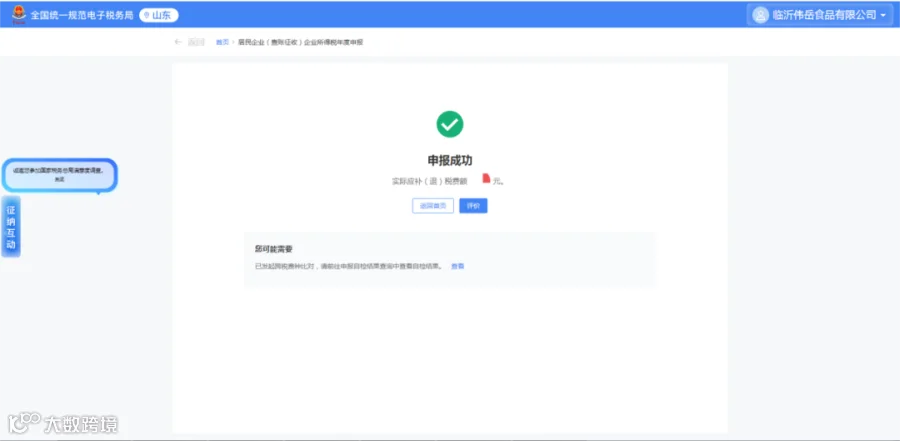Click the green success checkmark icon
Viewport: 900px width, 441px height.
pyautogui.click(x=450, y=124)
